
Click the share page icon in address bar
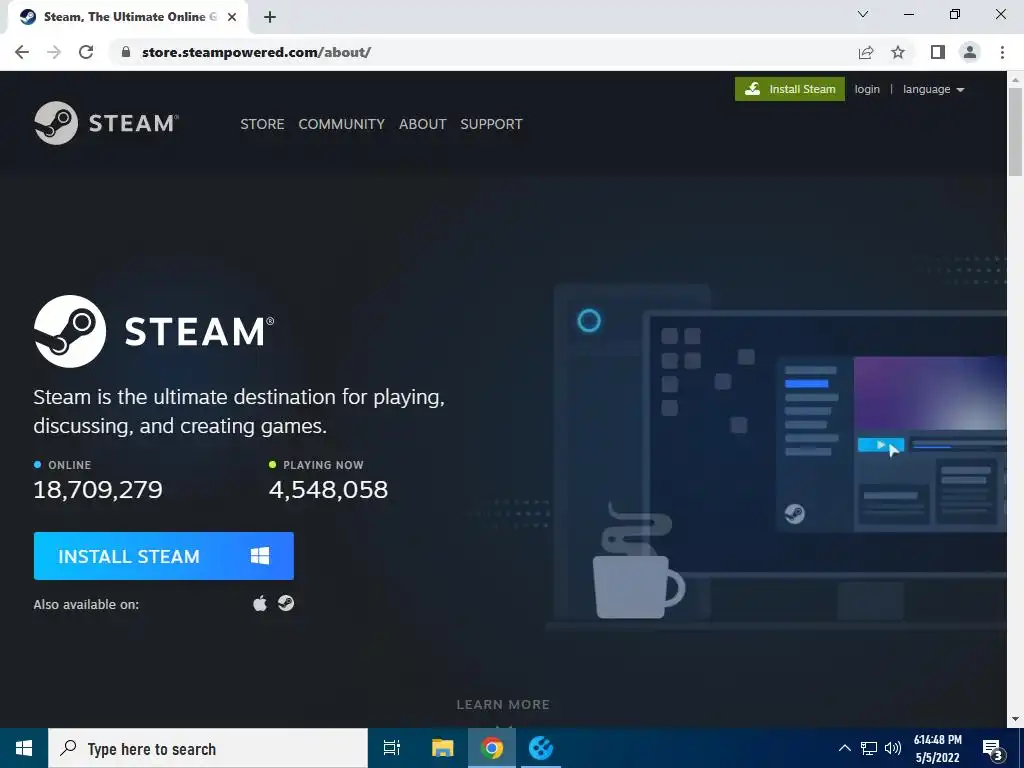tap(866, 52)
